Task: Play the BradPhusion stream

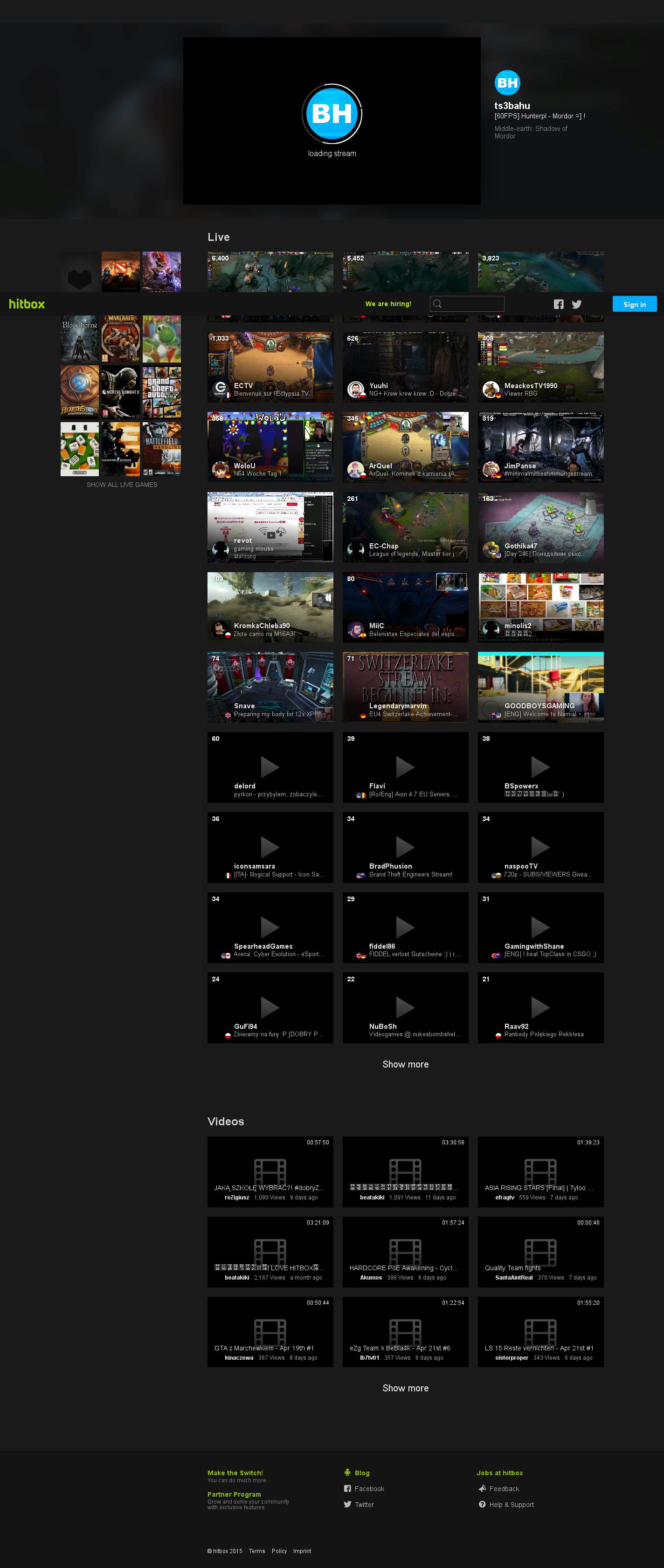Action: [405, 847]
